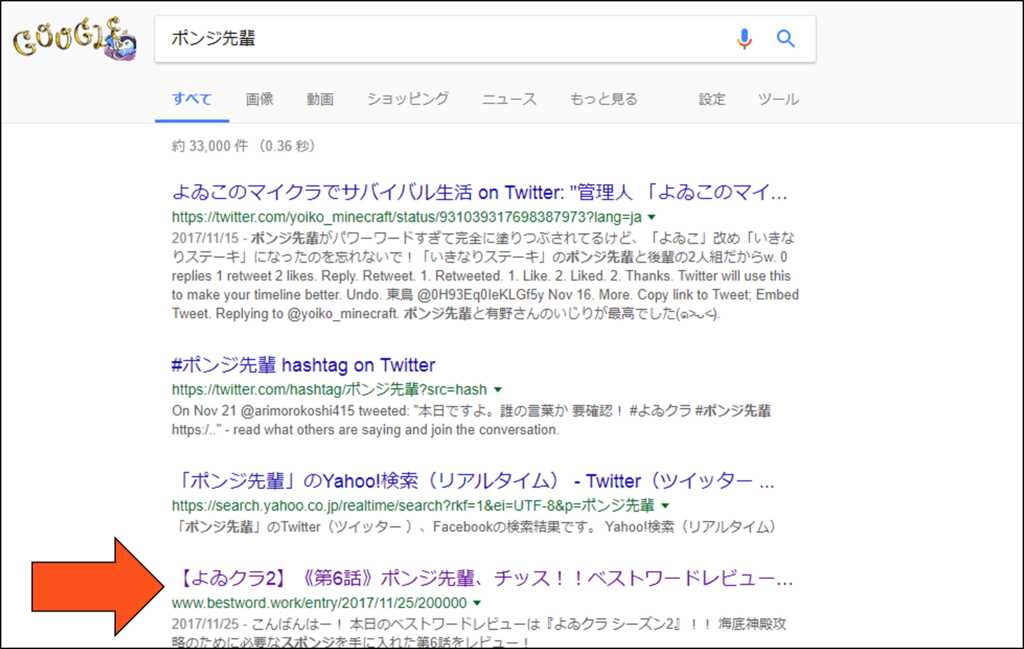Click snippet text starting 2017/11/15
The height and width of the screenshot is (649, 1024).
[x=485, y=276]
